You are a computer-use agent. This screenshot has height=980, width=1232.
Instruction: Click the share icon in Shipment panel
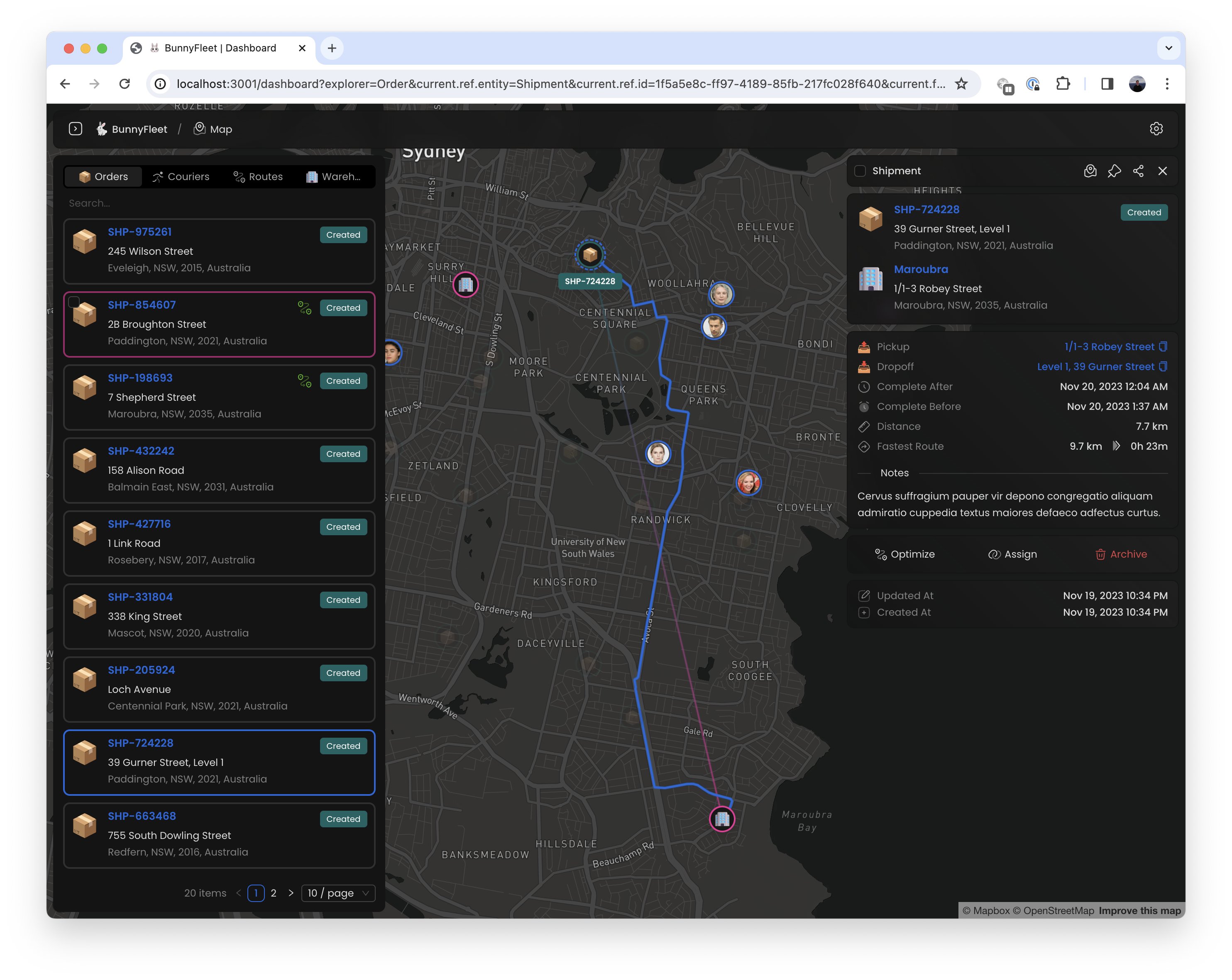pos(1138,171)
